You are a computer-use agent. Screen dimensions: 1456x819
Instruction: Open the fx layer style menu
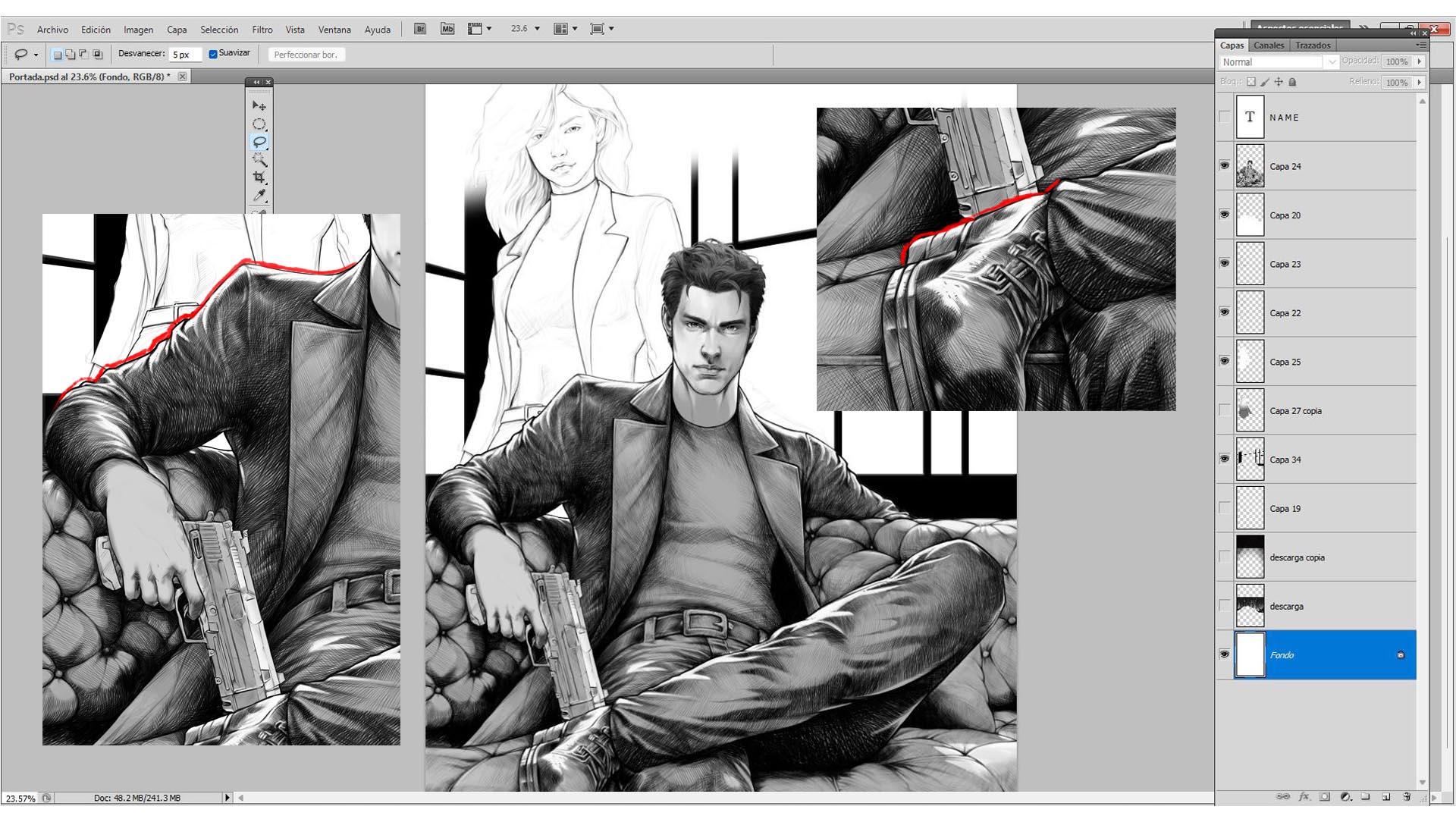pyautogui.click(x=1304, y=796)
